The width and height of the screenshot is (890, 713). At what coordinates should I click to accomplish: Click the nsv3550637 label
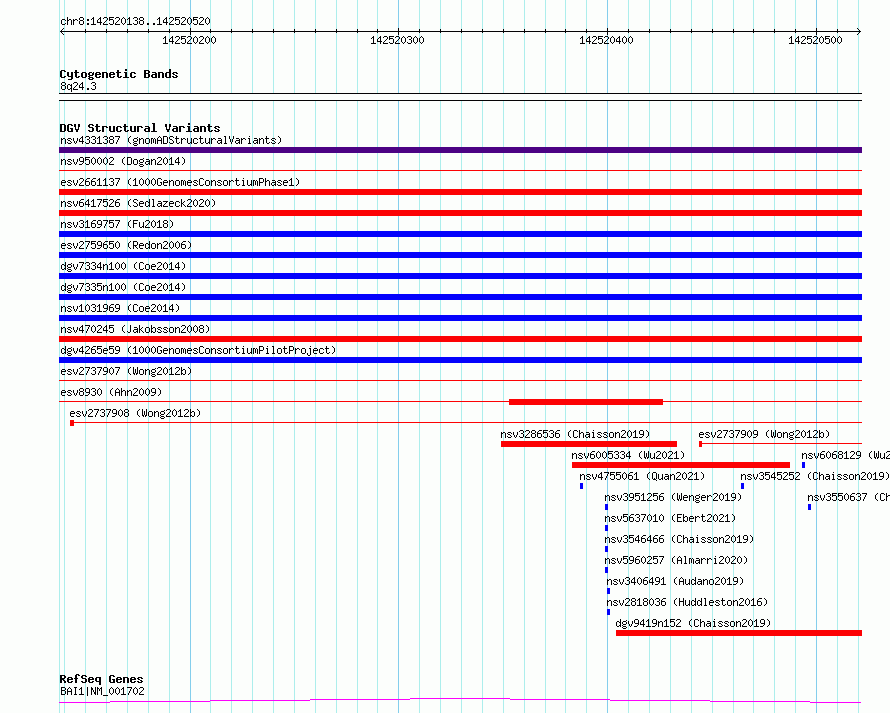[x=848, y=497]
